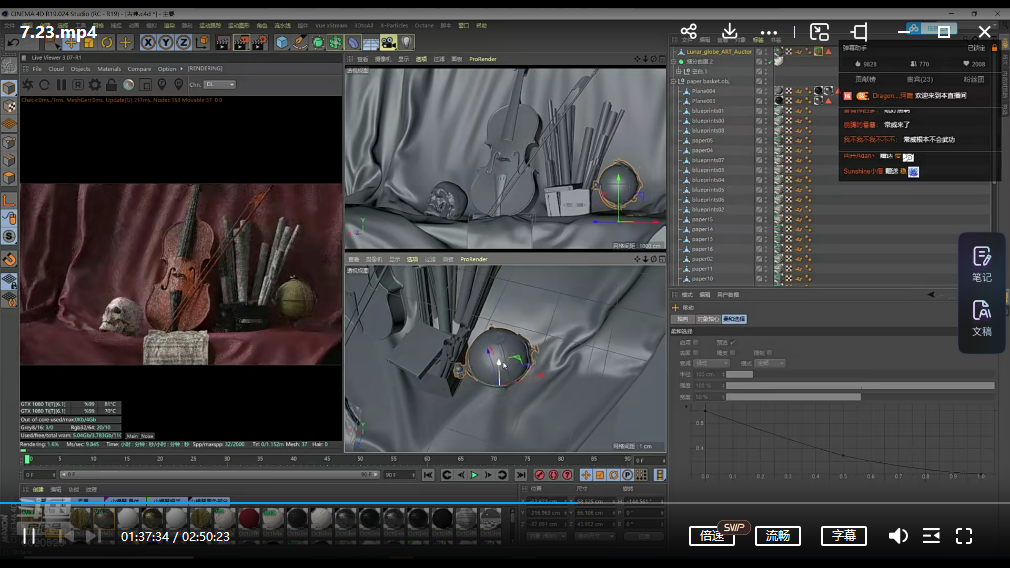Viewport: 1010px width, 568px height.
Task: Click Live Viewer render region icon
Action: point(145,84)
